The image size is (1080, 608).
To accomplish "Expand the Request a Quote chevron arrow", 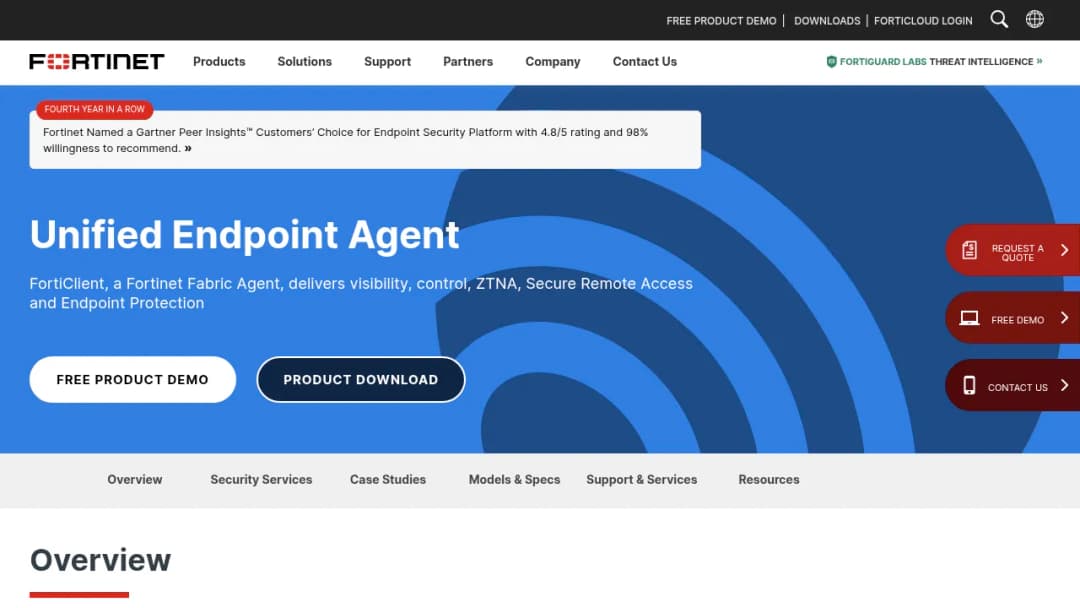I will (x=1064, y=250).
